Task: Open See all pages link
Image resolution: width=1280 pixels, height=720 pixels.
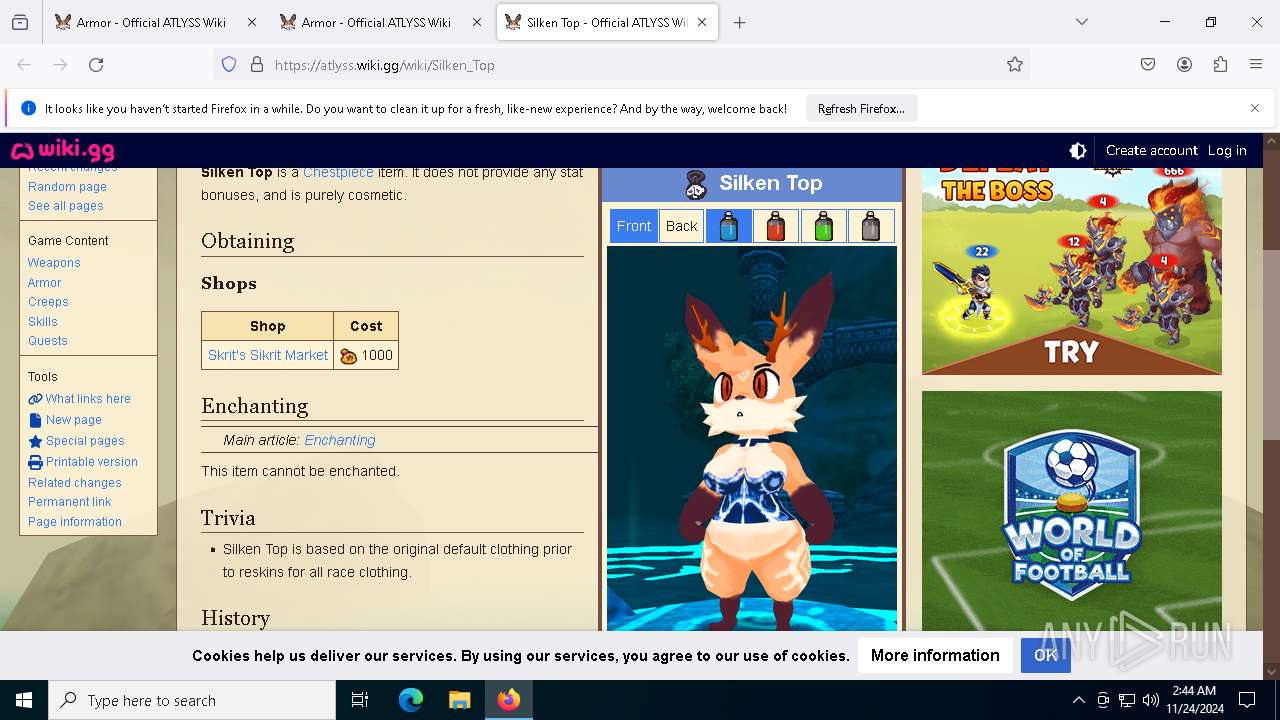Action: tap(66, 206)
